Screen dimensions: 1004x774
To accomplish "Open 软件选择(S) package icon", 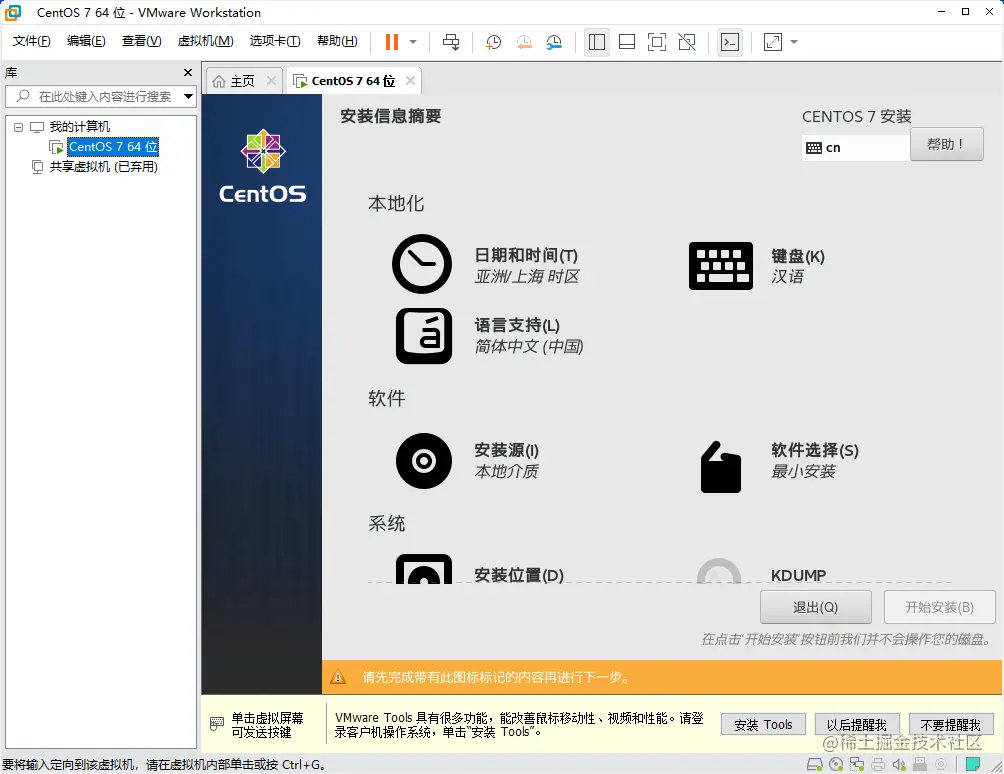I will coord(721,467).
